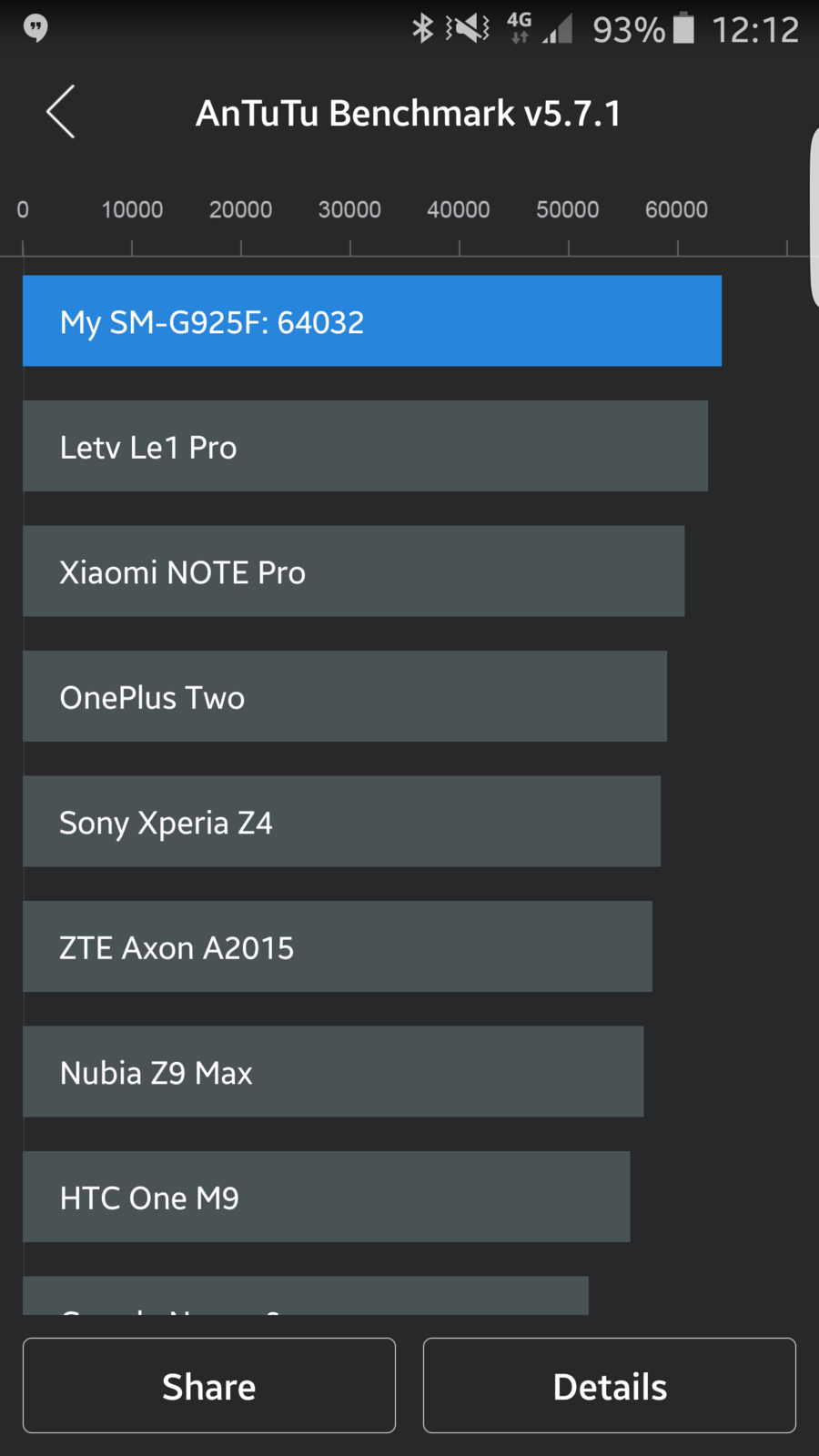Select the HTC One M9 bar
The width and height of the screenshot is (819, 1456).
[326, 1197]
